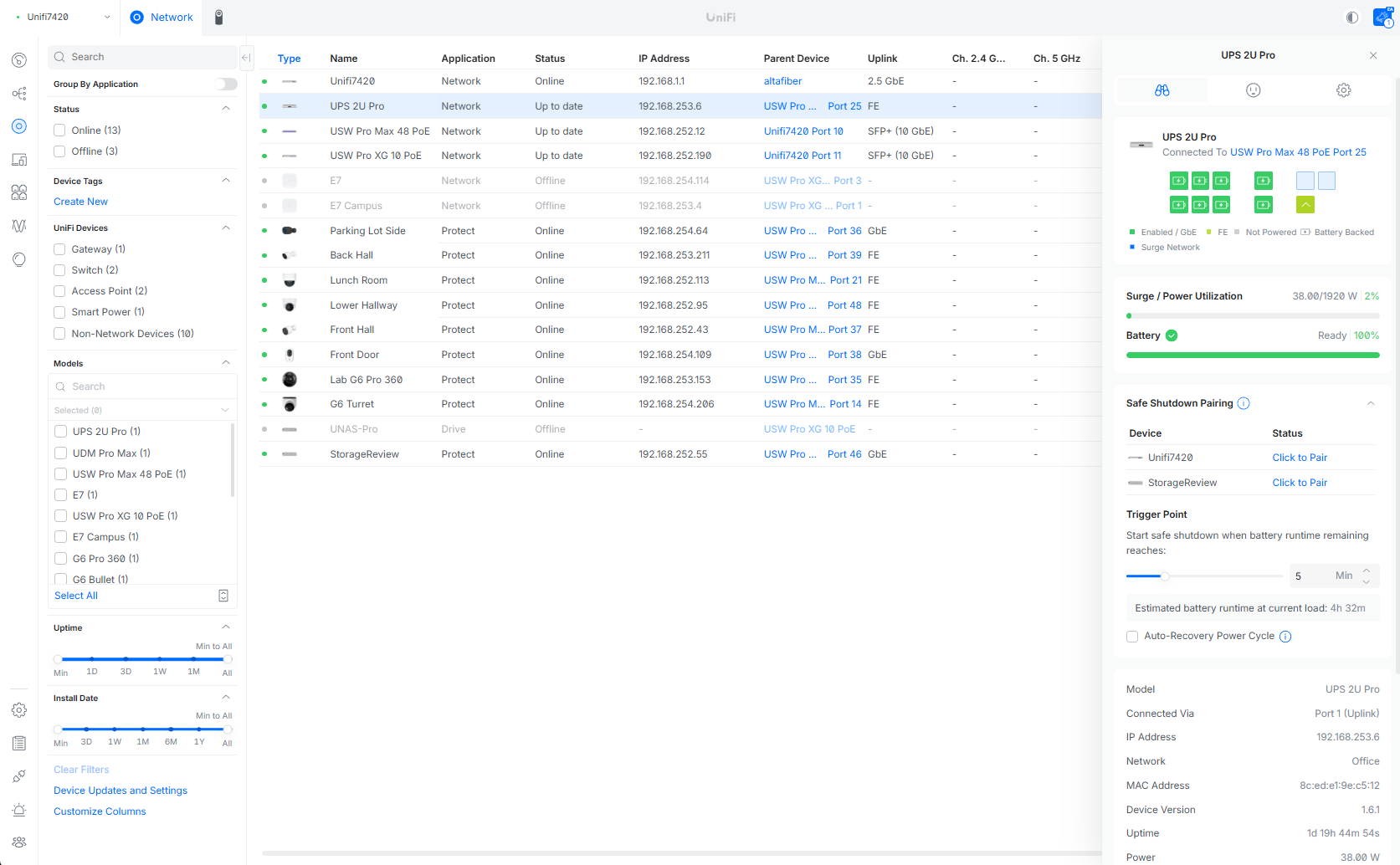Image resolution: width=1400 pixels, height=865 pixels.
Task: Sort the table by Type column
Action: (290, 59)
